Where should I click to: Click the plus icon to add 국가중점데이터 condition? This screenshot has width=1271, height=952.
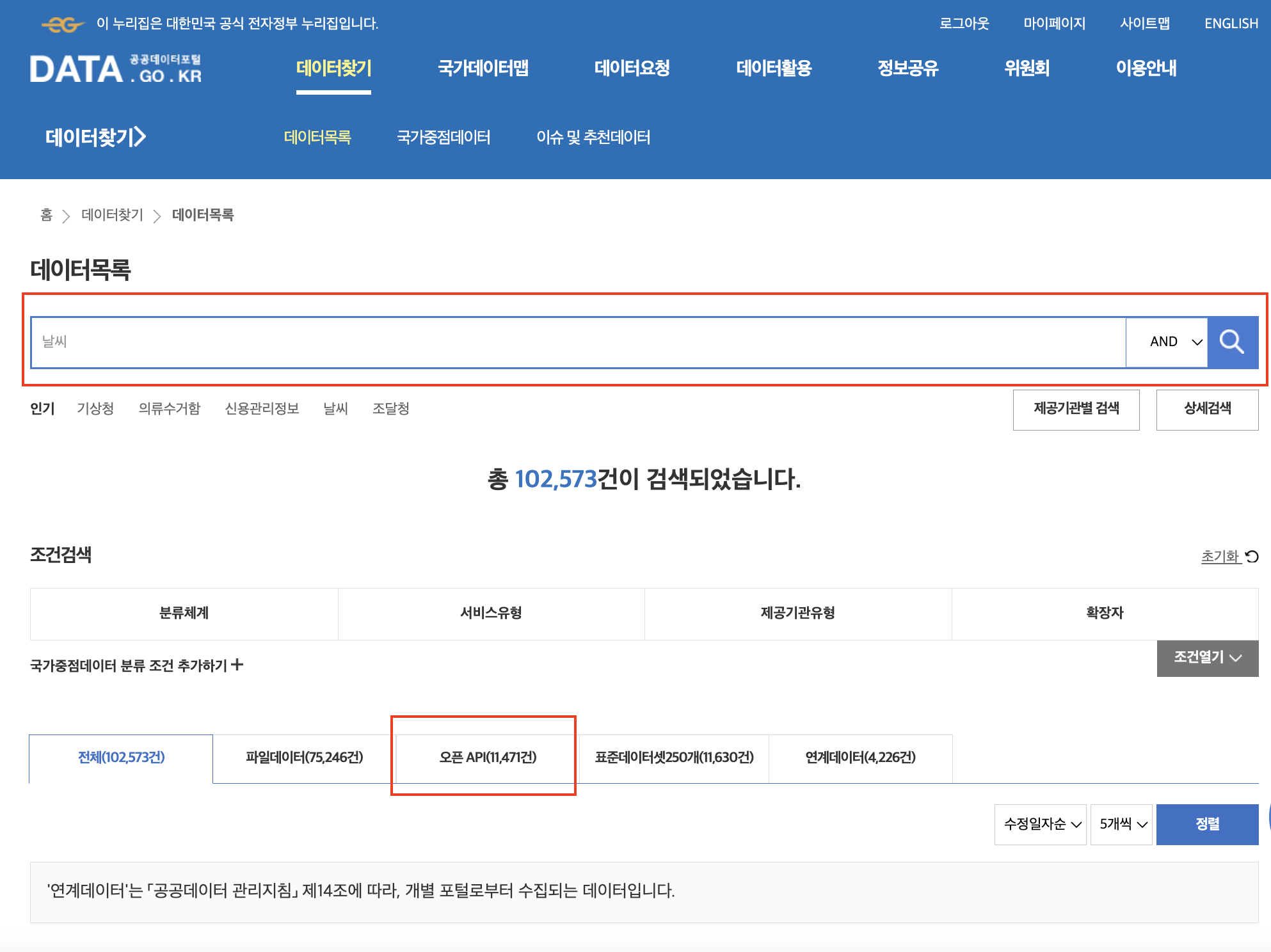(237, 665)
